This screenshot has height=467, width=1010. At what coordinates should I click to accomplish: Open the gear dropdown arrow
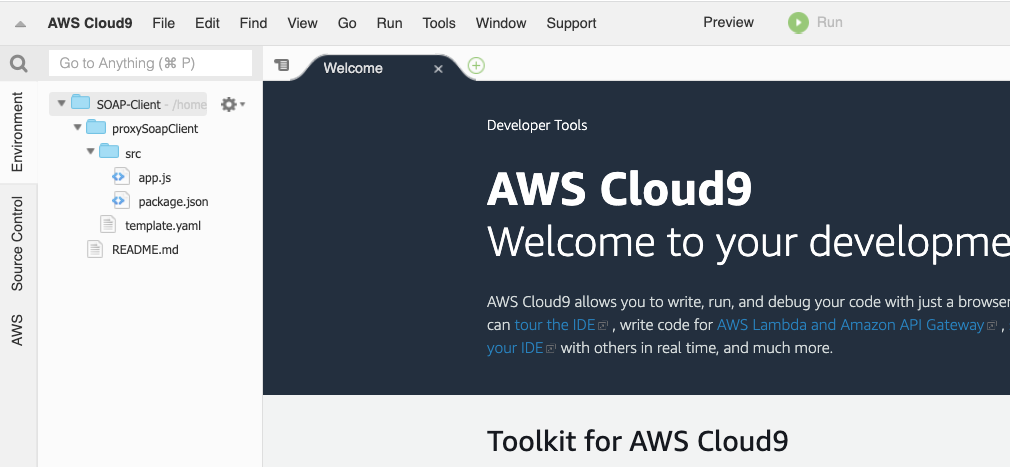pos(243,104)
